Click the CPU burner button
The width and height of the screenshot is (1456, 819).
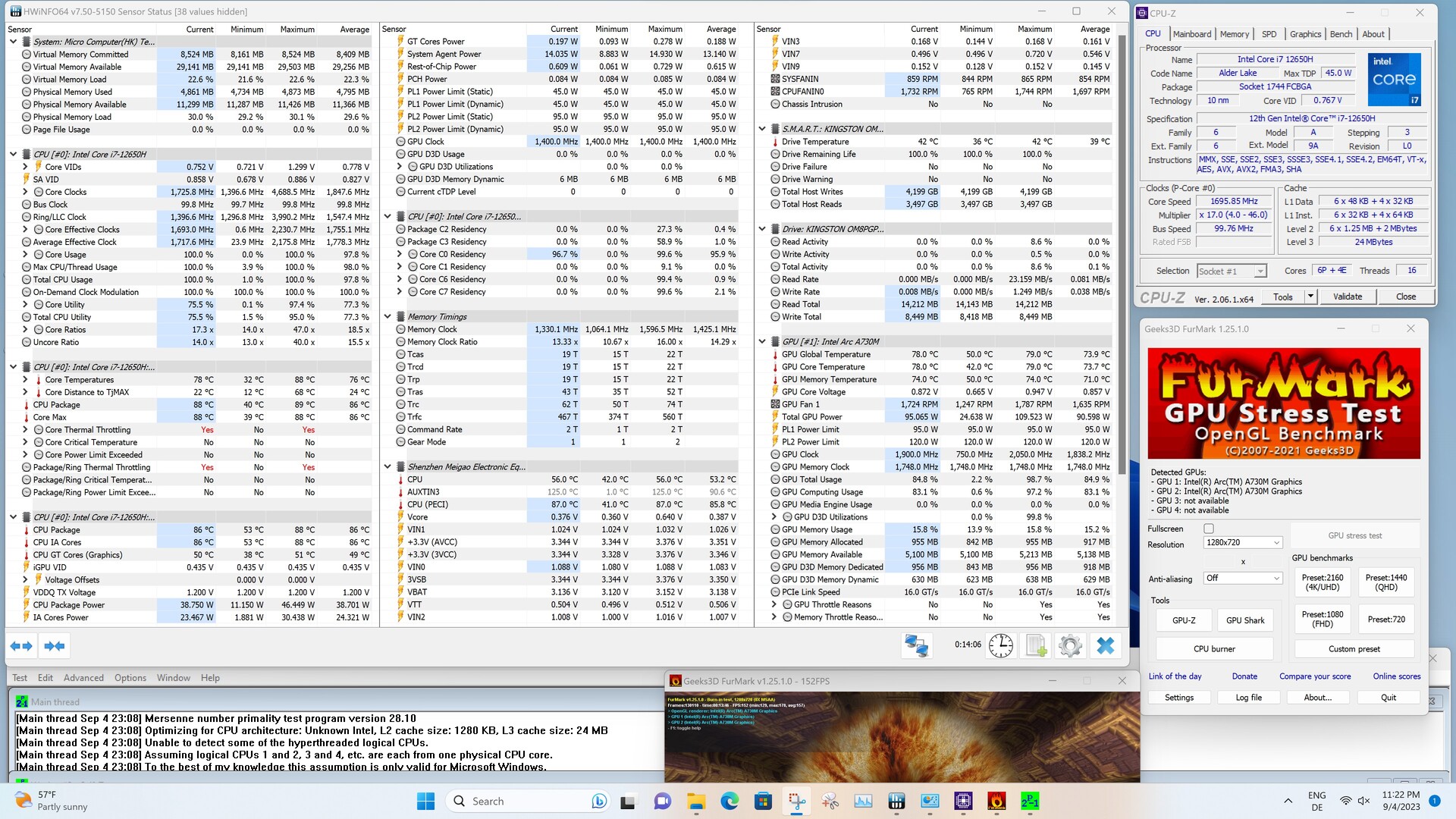click(1213, 649)
